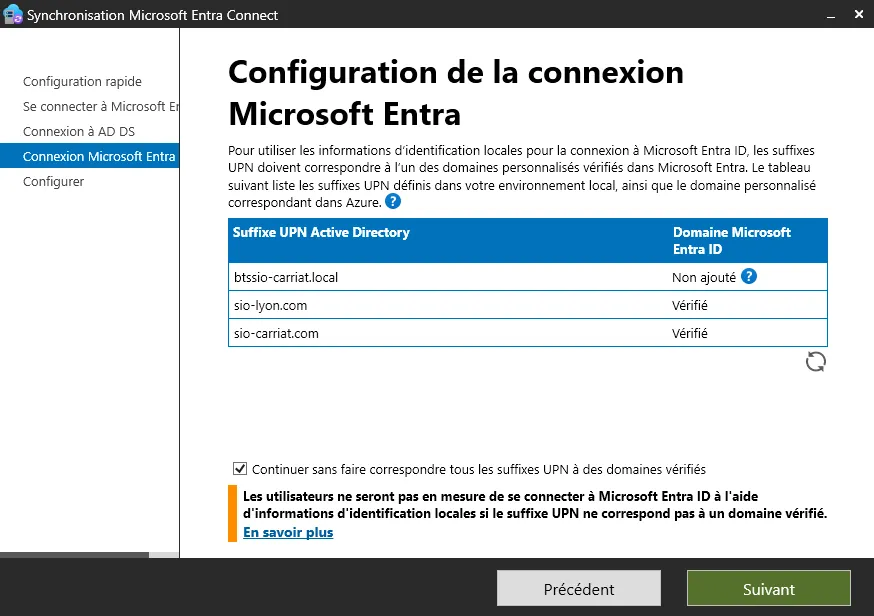874x616 pixels.
Task: Open the 'Configuration rapide' step
Action: [x=82, y=81]
